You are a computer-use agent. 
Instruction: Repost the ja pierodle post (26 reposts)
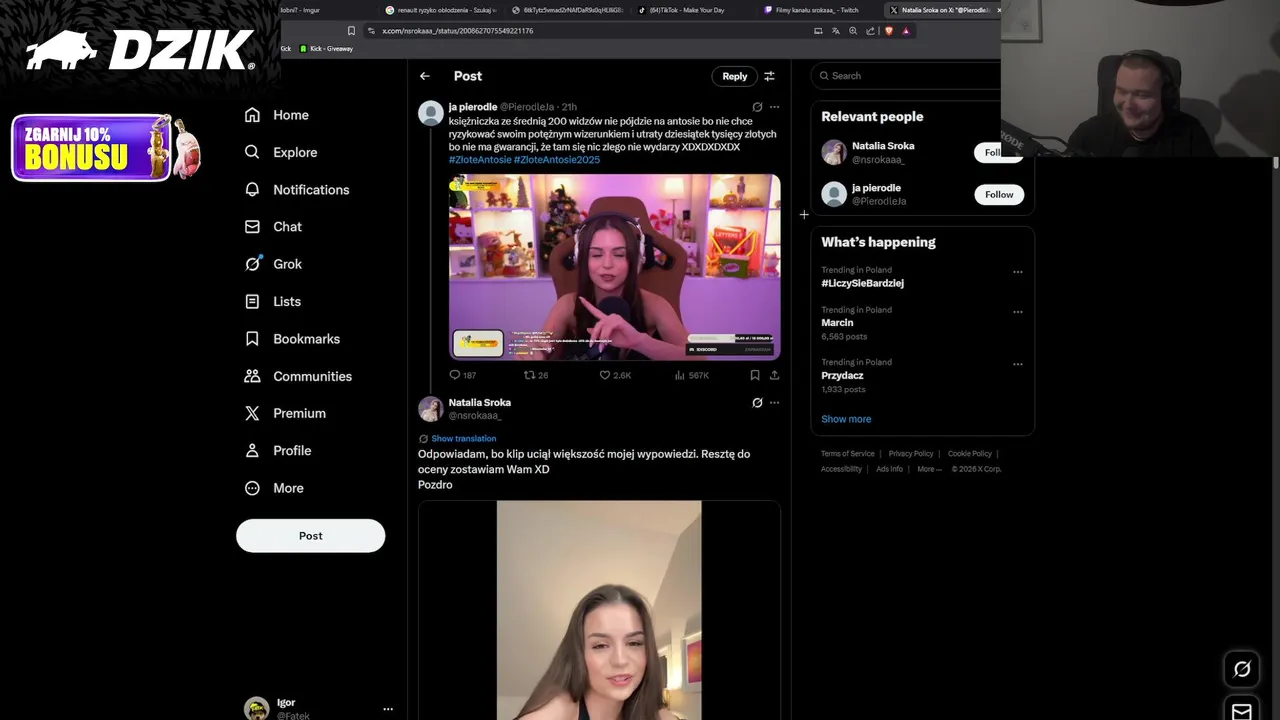click(x=536, y=375)
